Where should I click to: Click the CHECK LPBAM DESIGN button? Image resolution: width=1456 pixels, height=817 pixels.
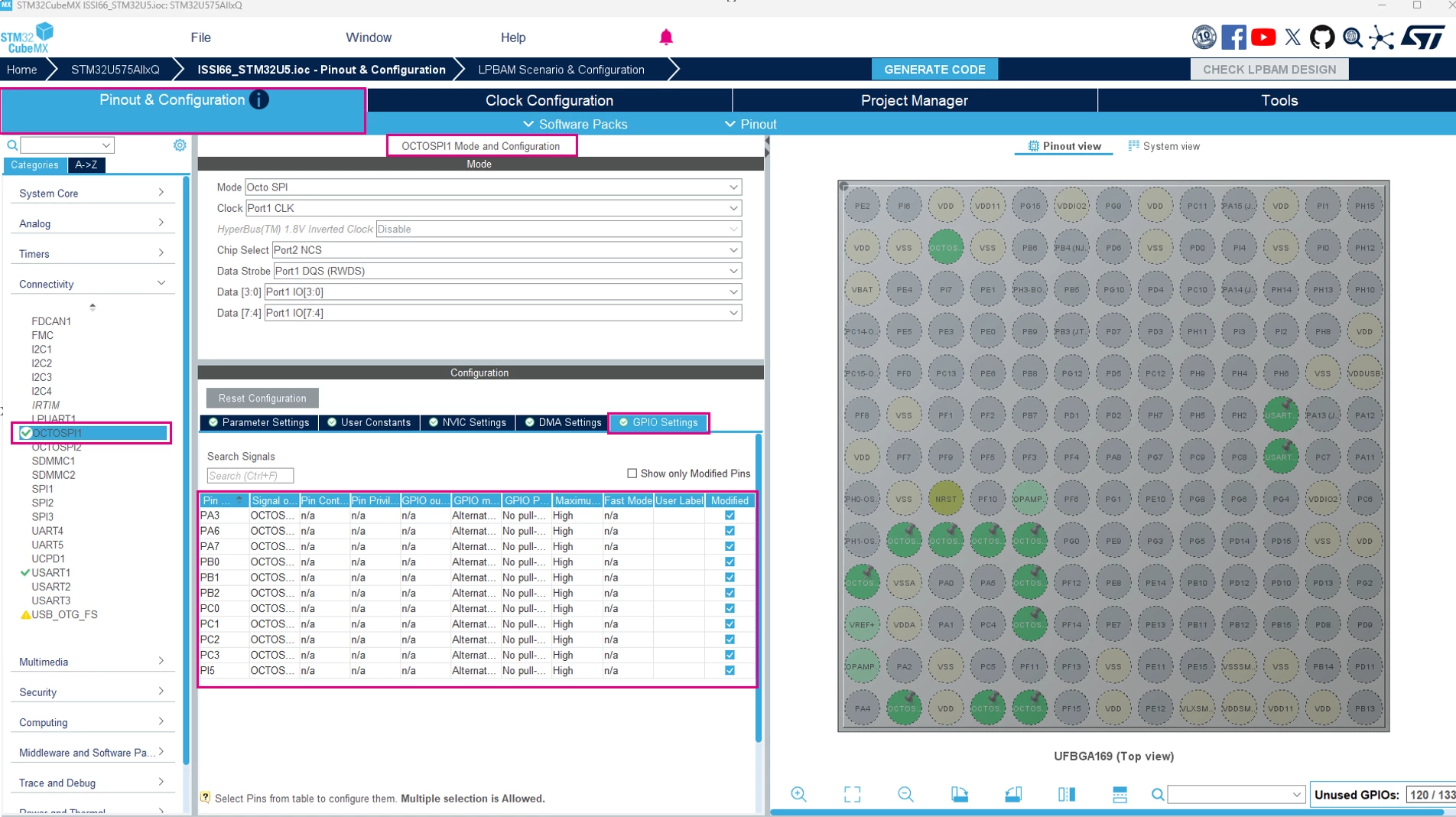[1269, 70]
